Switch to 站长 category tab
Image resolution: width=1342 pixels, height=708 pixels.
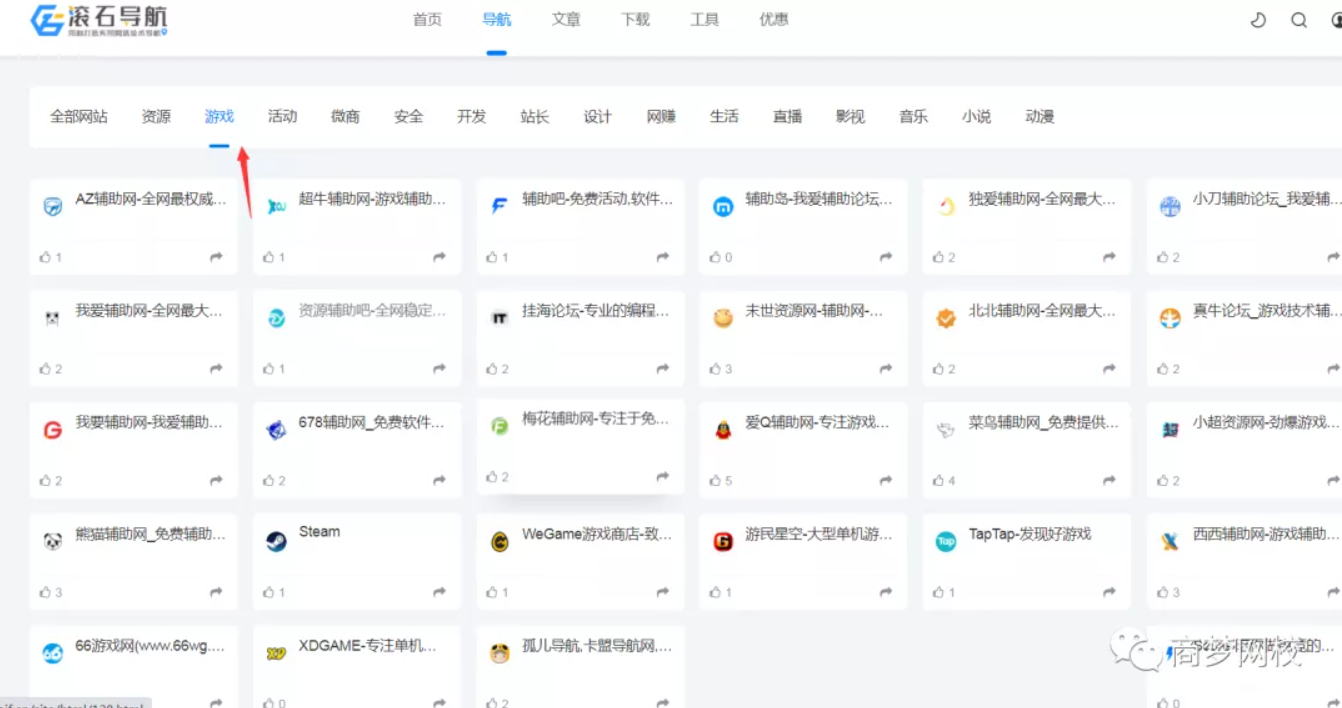(535, 117)
